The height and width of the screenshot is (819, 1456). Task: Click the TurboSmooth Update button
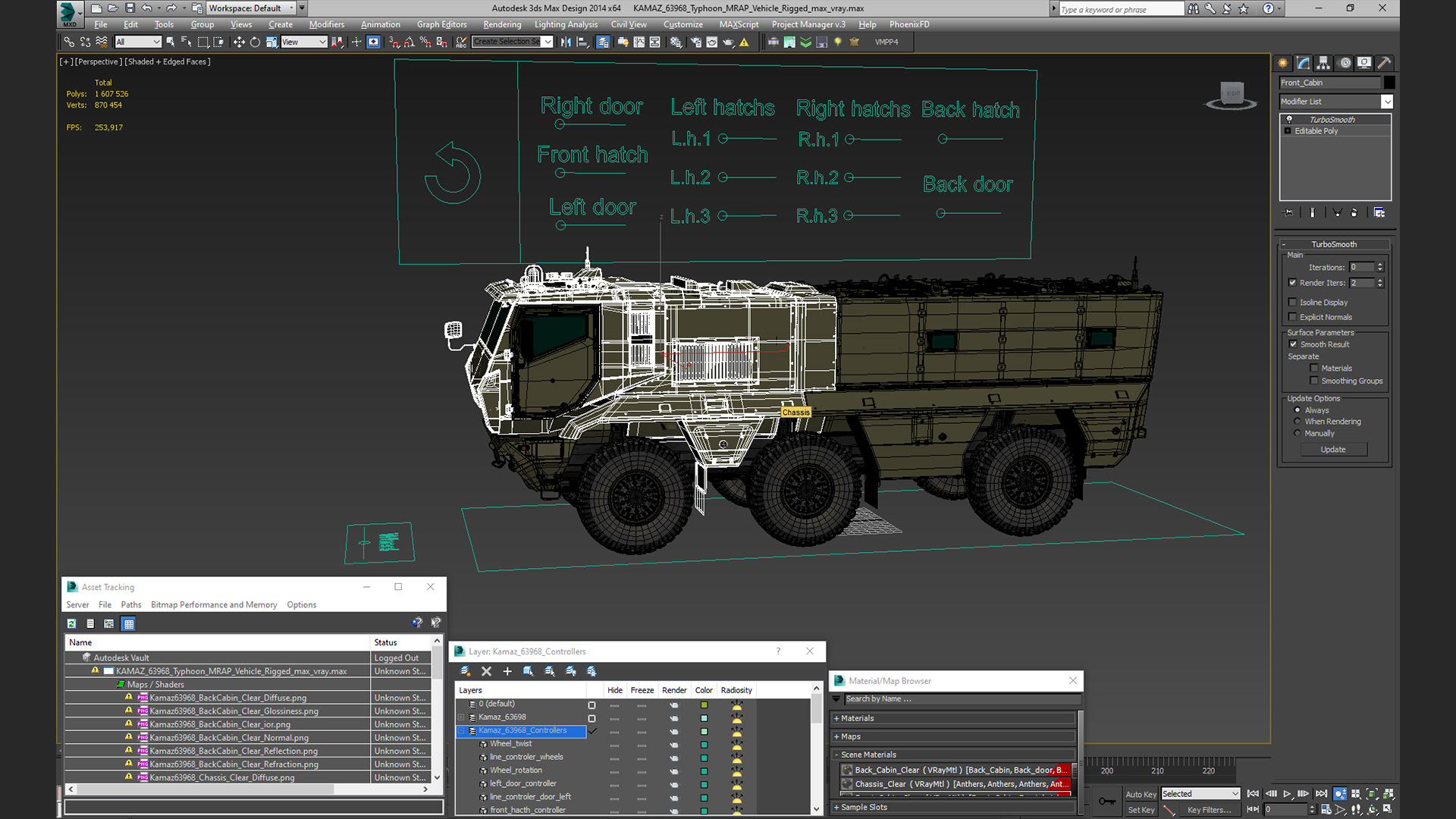click(1333, 450)
